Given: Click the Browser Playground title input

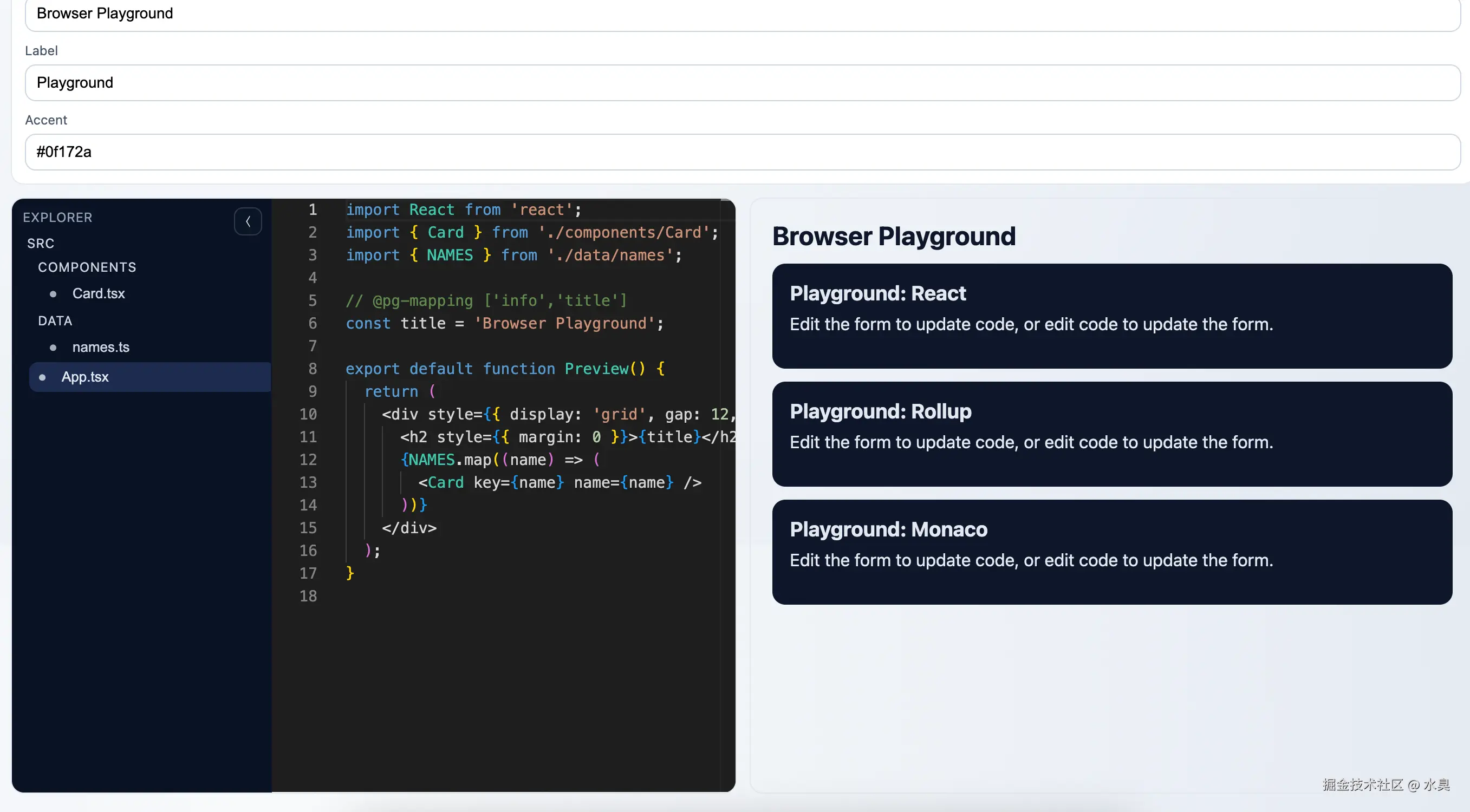Looking at the screenshot, I should [x=742, y=14].
